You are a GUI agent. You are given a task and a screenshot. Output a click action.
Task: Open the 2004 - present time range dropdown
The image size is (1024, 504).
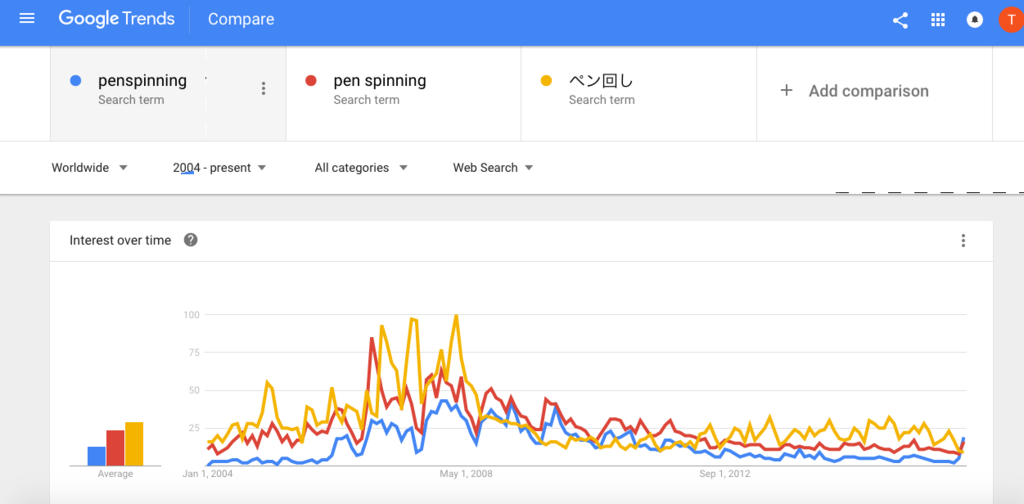point(219,168)
